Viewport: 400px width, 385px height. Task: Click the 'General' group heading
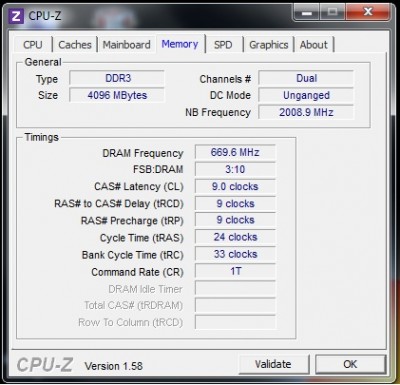(x=43, y=62)
